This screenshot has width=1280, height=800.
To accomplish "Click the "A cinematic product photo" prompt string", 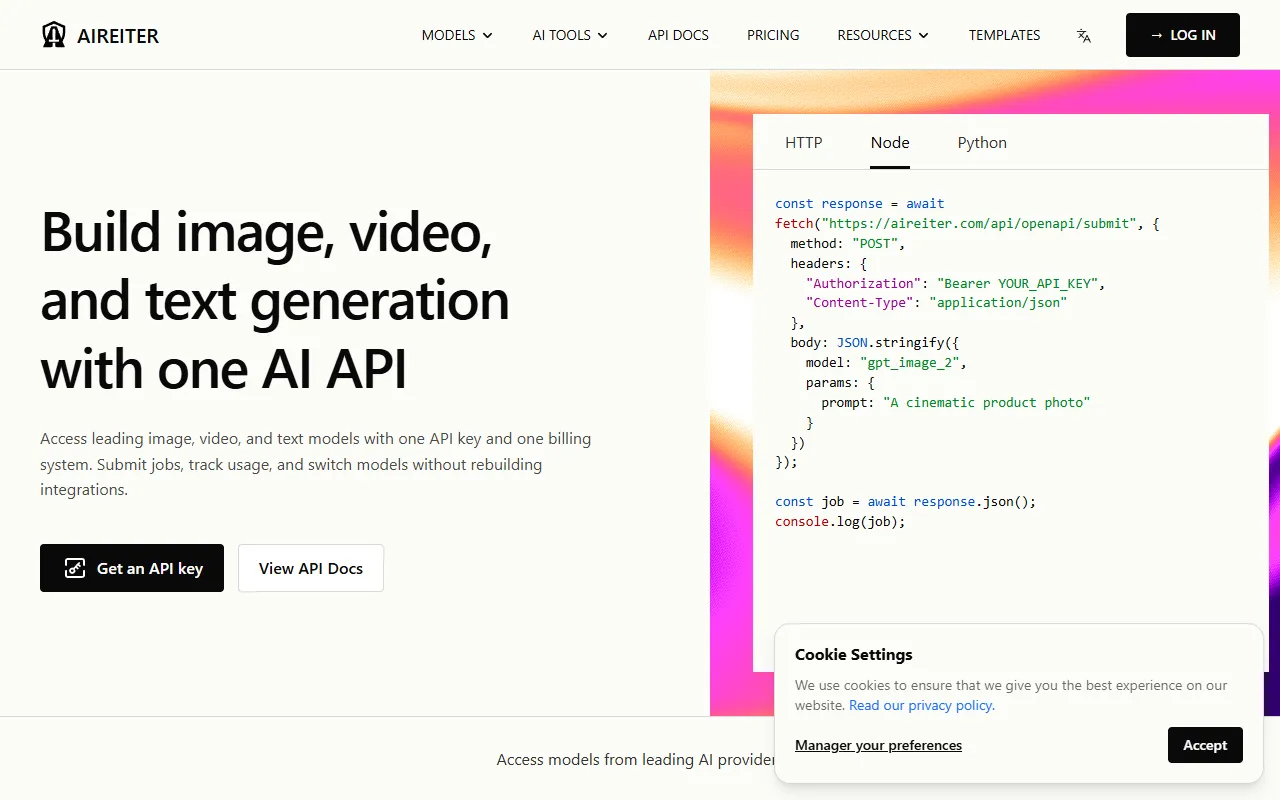I will click(x=987, y=402).
